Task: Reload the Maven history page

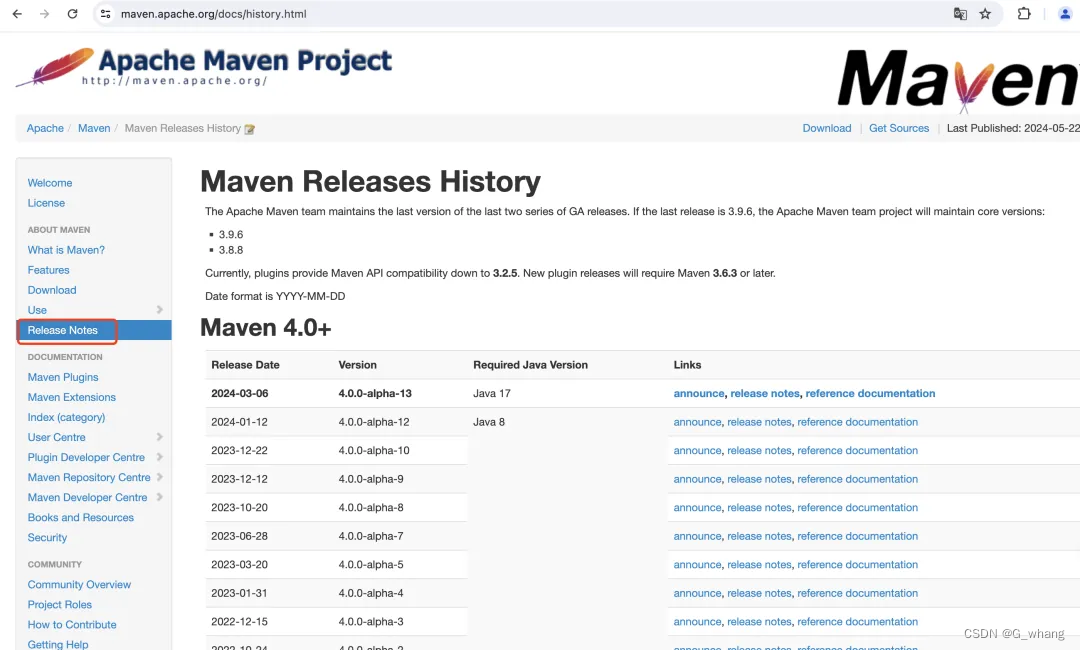Action: point(72,14)
